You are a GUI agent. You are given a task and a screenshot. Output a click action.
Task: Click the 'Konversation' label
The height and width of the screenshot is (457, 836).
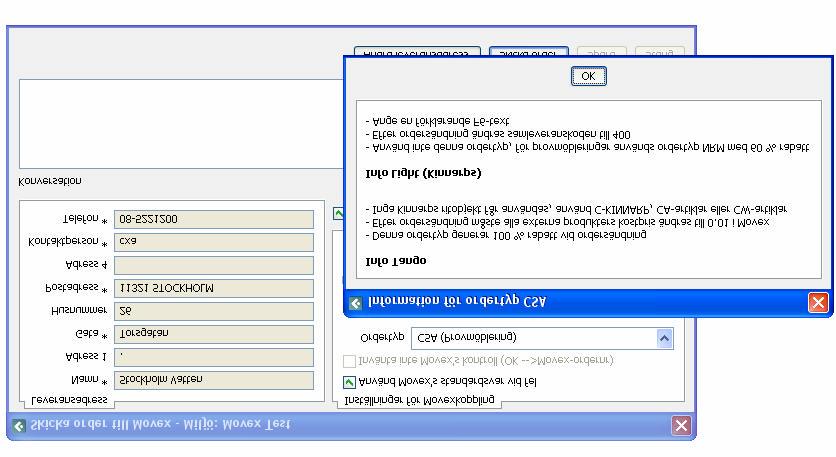[x=50, y=181]
